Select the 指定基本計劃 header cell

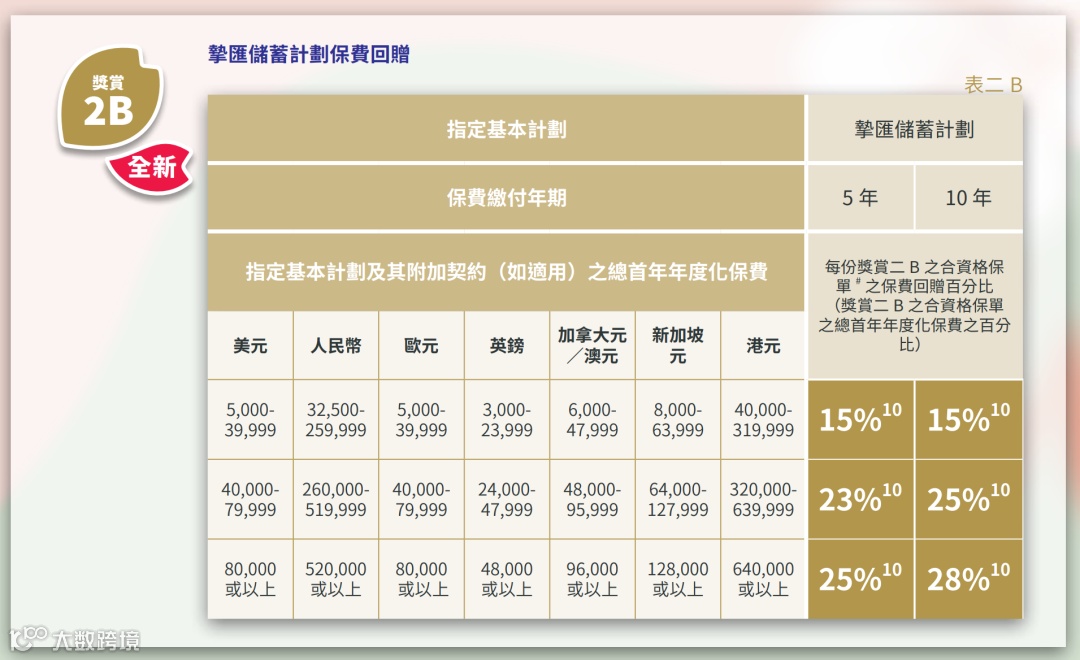tap(506, 129)
